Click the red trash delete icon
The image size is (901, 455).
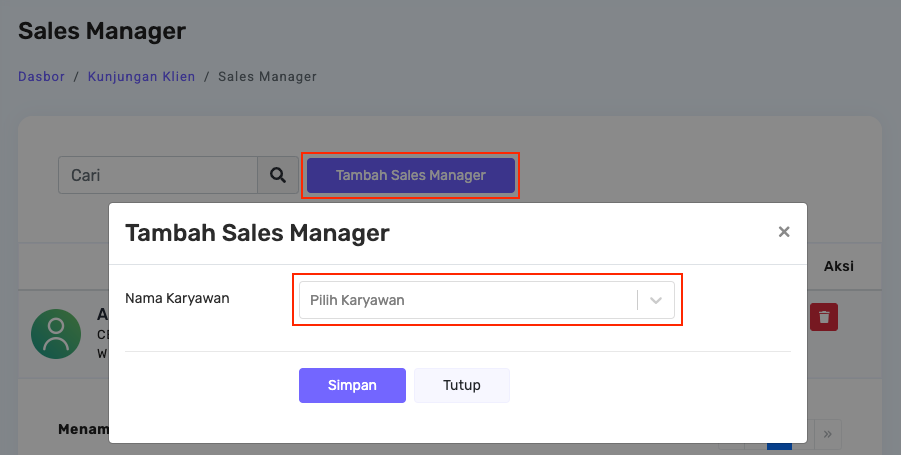[824, 317]
